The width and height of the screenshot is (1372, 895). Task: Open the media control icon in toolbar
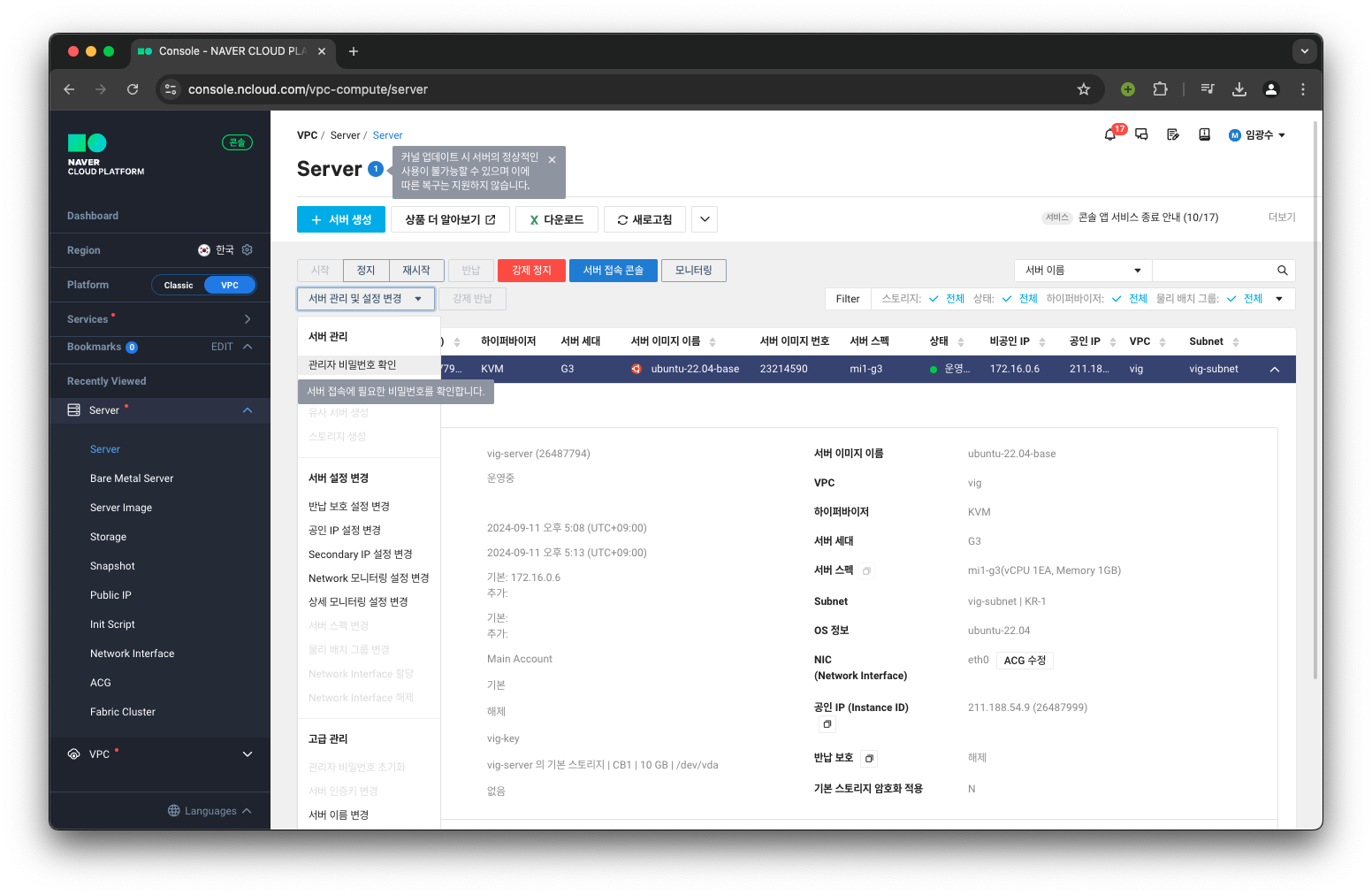coord(1208,89)
